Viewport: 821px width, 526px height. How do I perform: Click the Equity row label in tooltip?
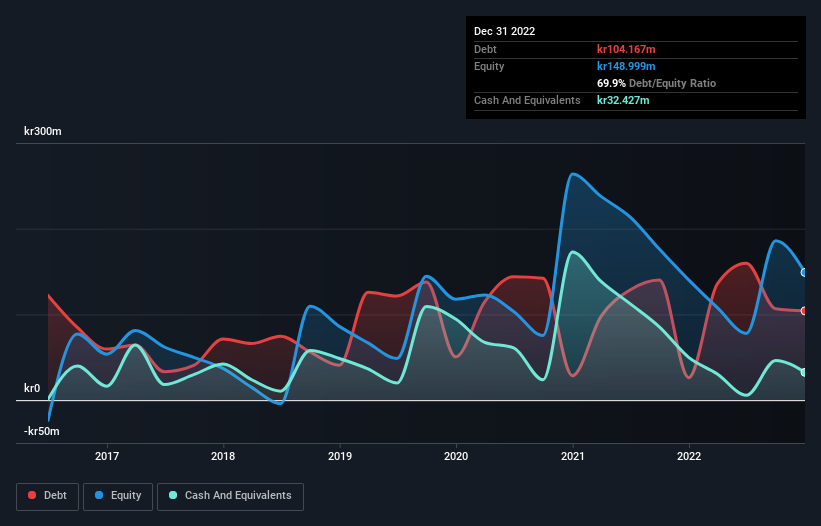(489, 66)
